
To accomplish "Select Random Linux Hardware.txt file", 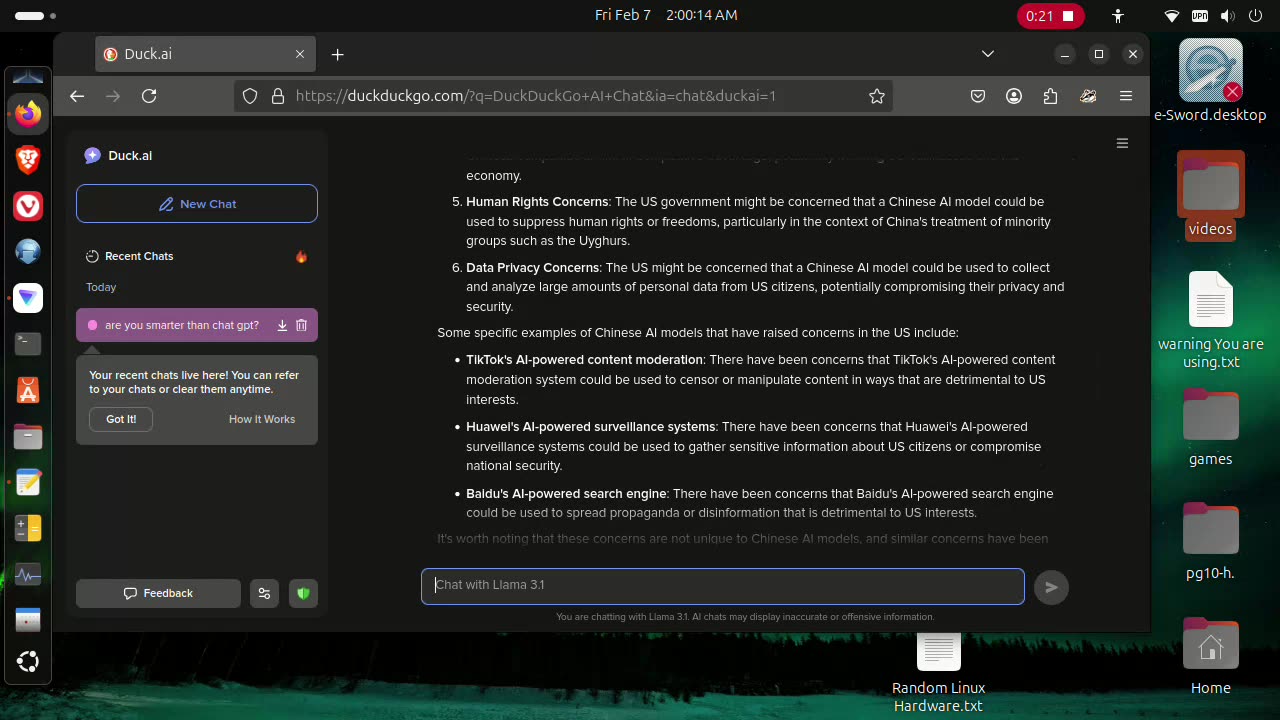I will pos(939,674).
